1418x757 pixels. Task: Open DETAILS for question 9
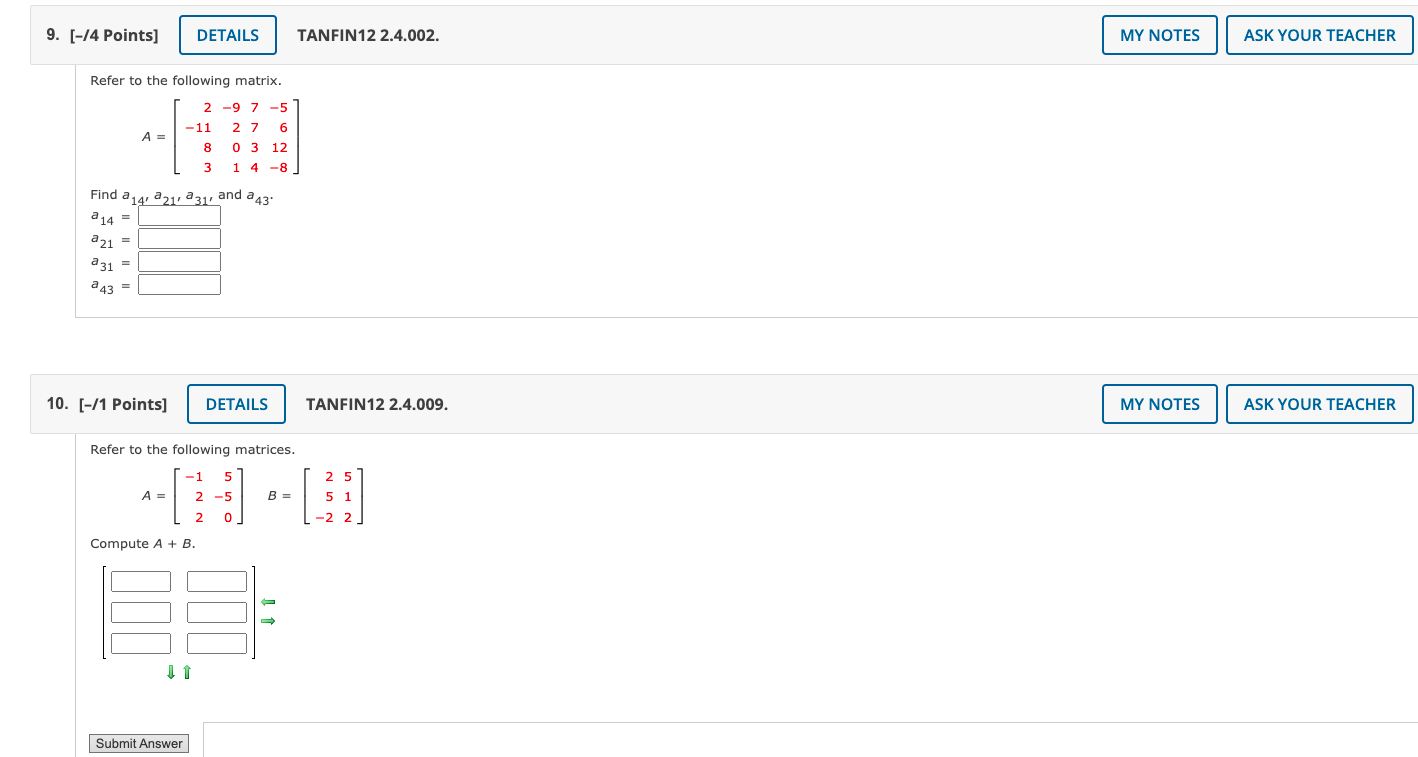(x=227, y=34)
